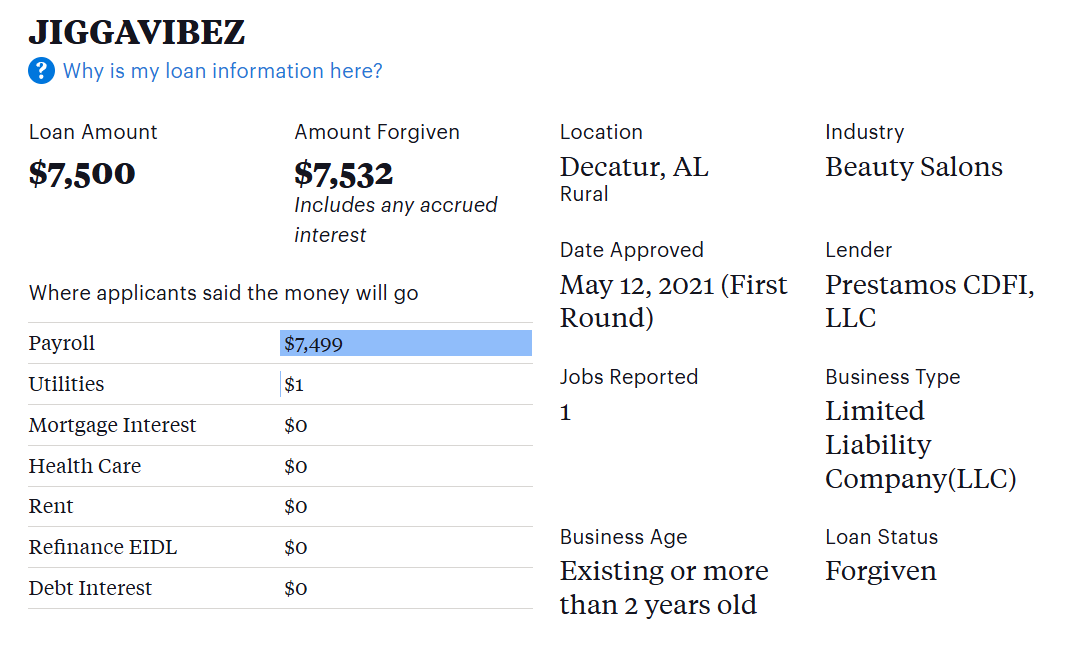The width and height of the screenshot is (1067, 655).
Task: Click the Payroll row label
Action: [62, 344]
